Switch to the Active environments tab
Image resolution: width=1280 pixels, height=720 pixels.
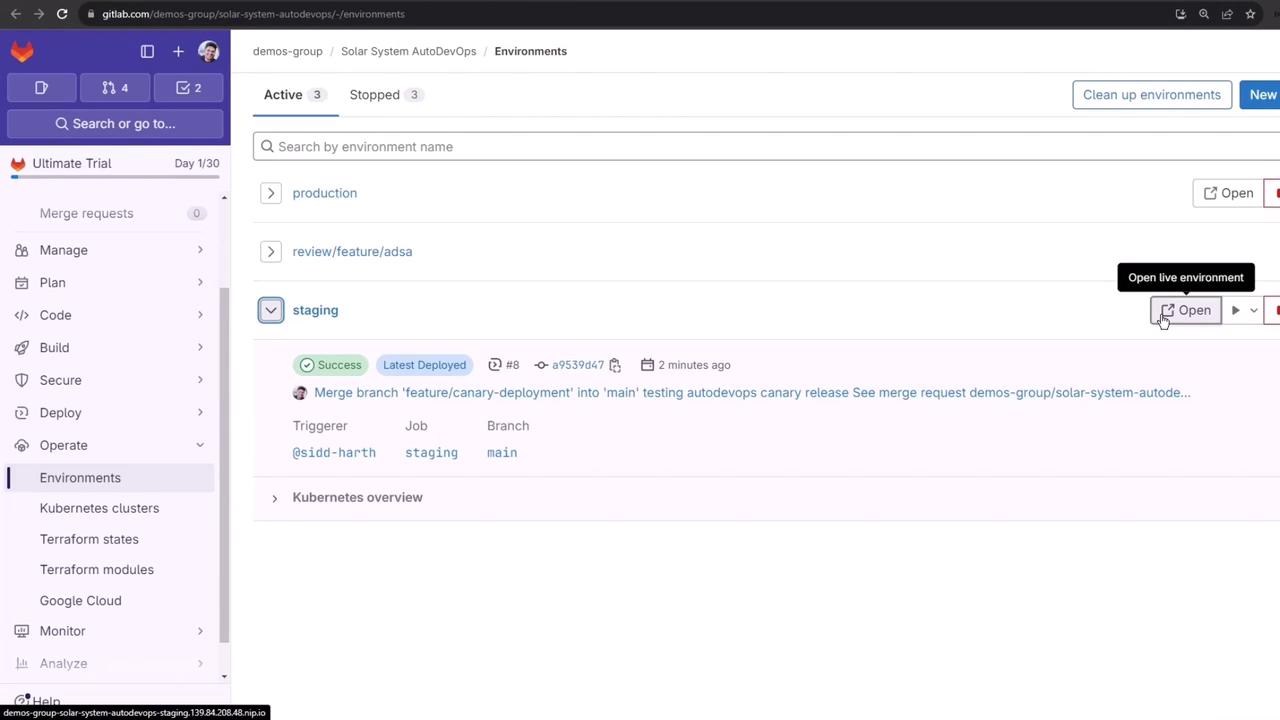[x=294, y=95]
